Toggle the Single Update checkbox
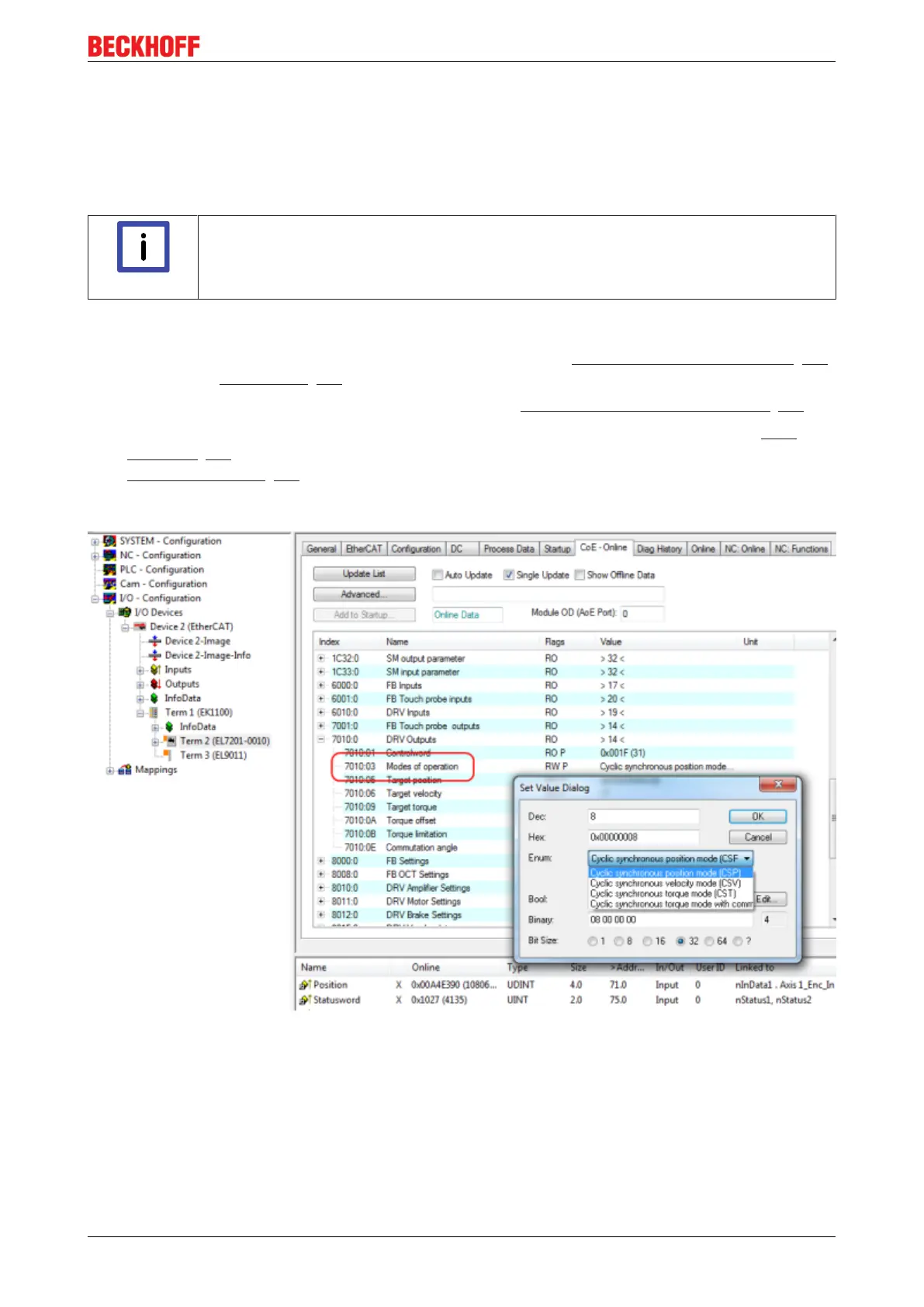Image resolution: width=924 pixels, height=1307 pixels. tap(509, 575)
